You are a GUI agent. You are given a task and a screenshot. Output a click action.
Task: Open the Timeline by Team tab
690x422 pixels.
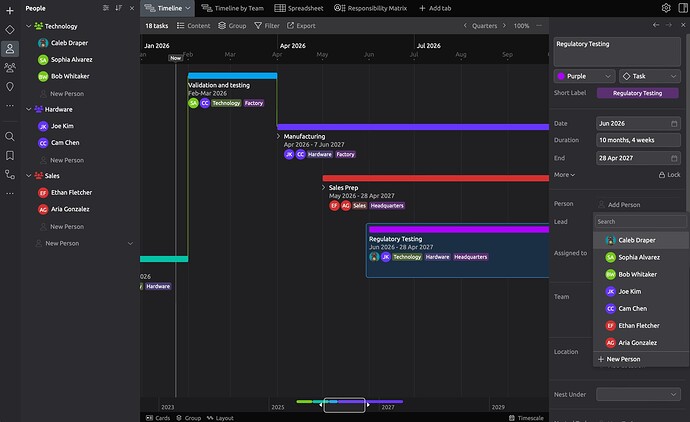(236, 8)
